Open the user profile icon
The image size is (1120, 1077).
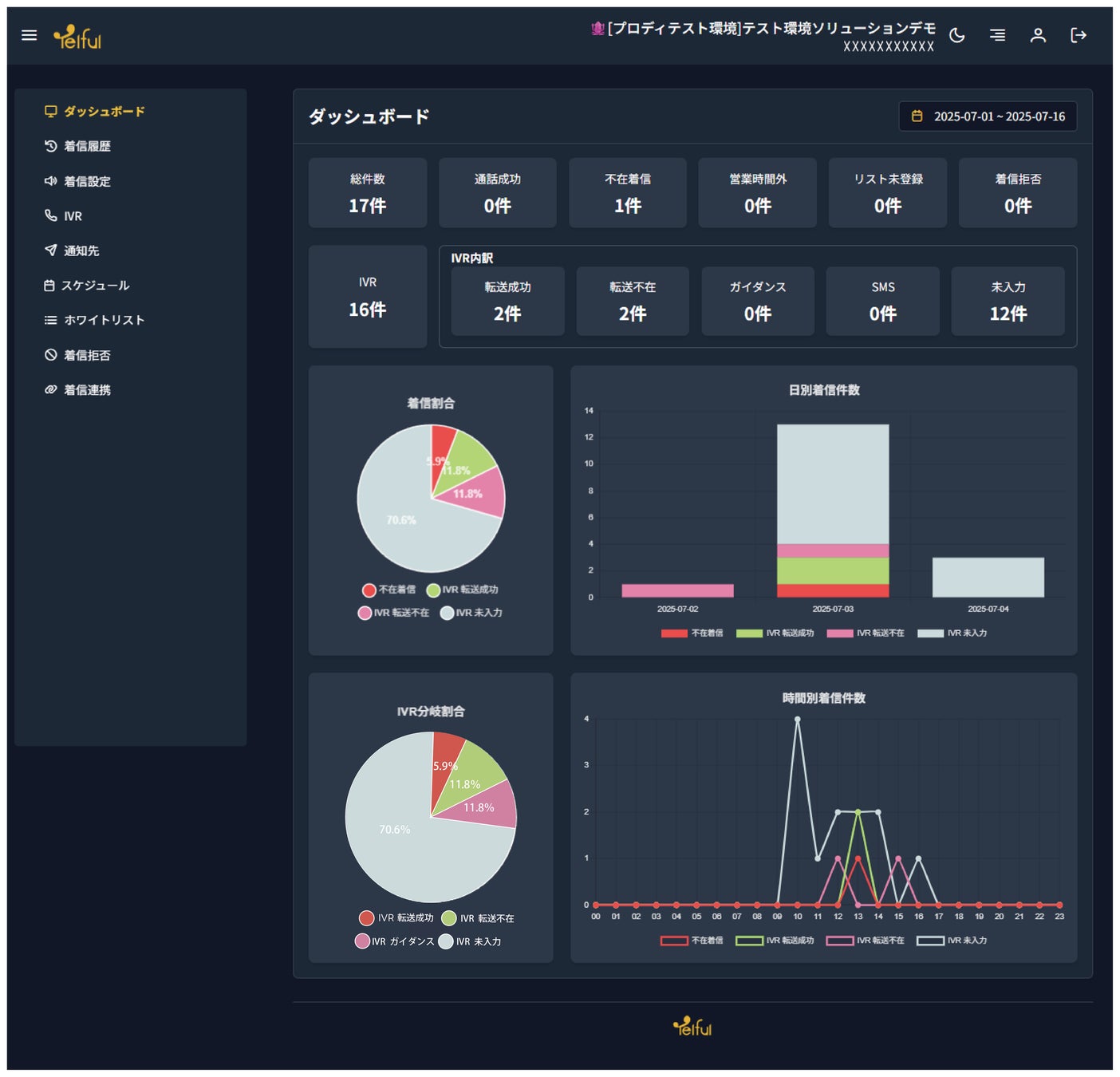(1038, 35)
